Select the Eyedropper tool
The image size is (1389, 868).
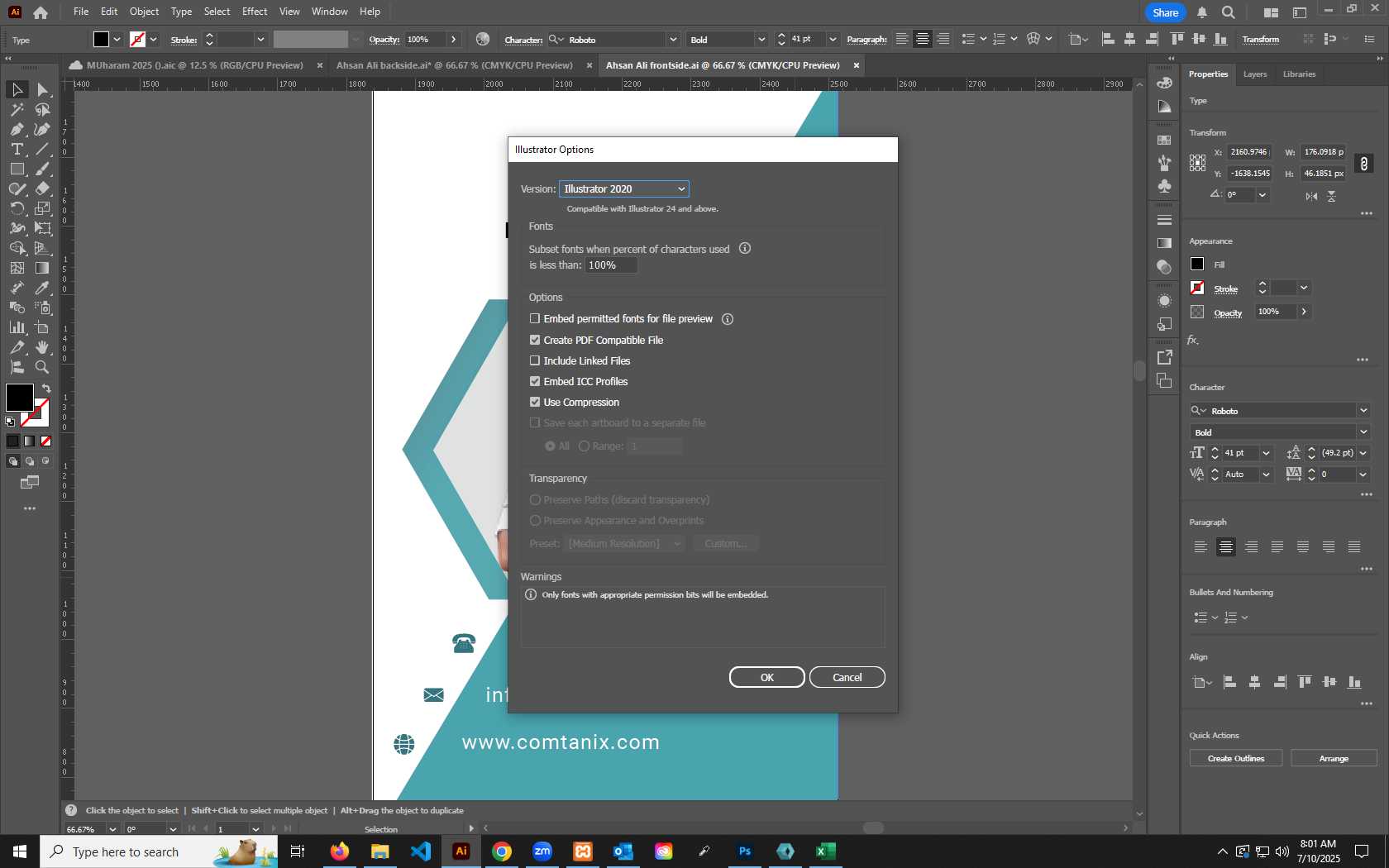pos(43,288)
